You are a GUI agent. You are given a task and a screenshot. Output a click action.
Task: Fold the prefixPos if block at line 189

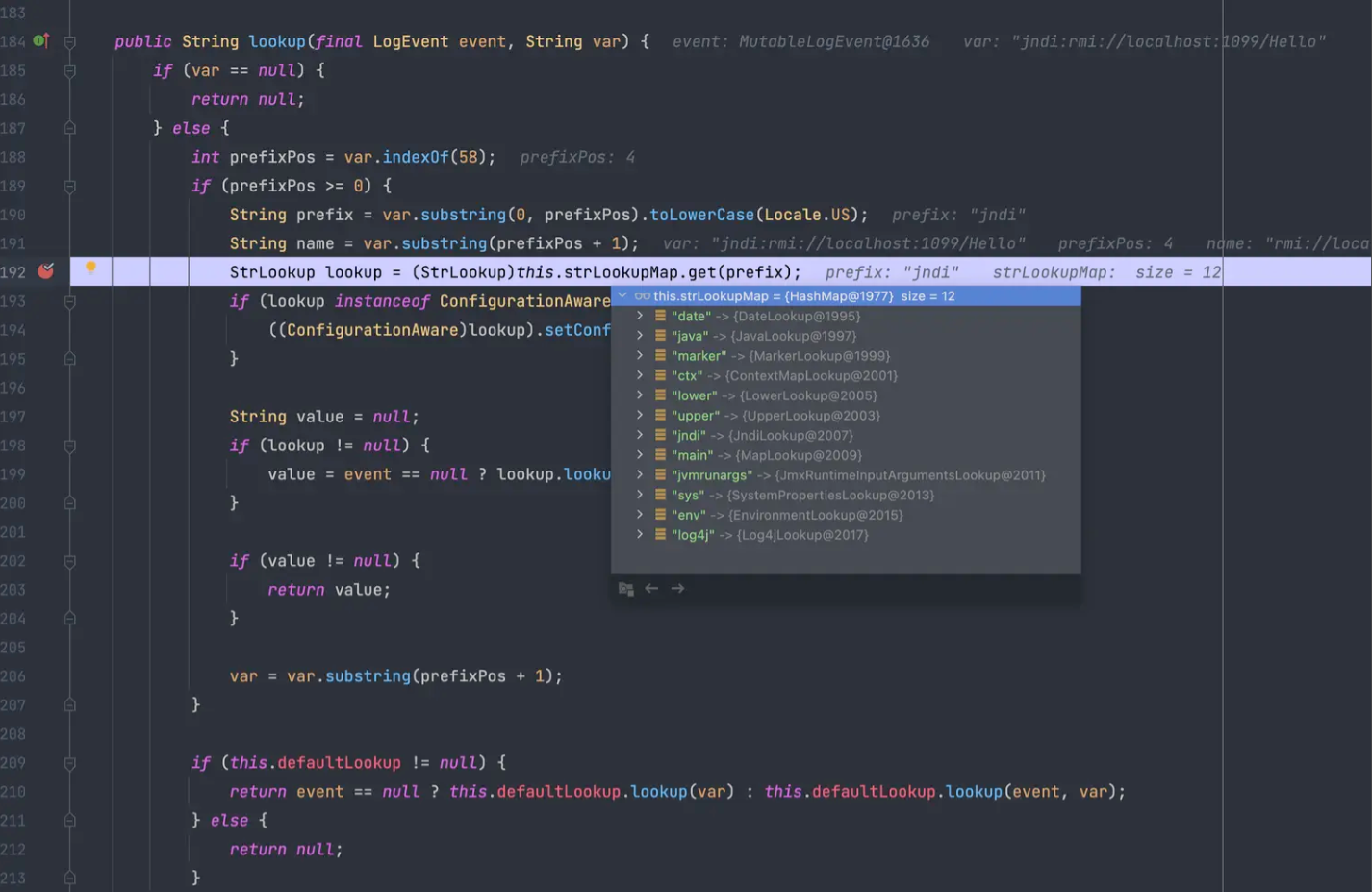click(x=69, y=186)
